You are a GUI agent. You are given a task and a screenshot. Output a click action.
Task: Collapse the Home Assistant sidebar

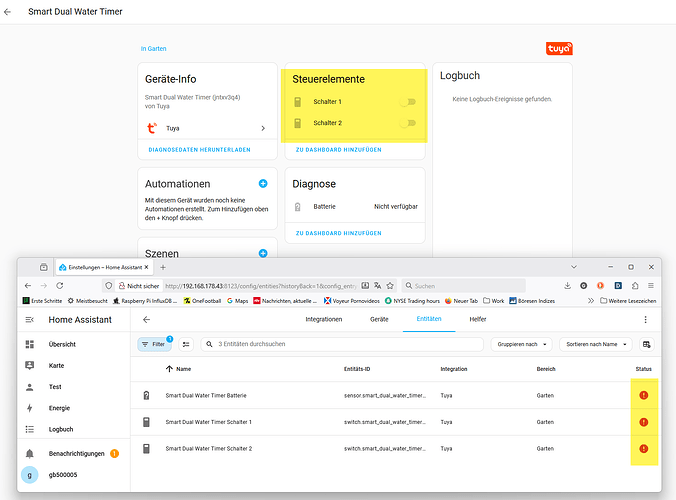[29, 319]
